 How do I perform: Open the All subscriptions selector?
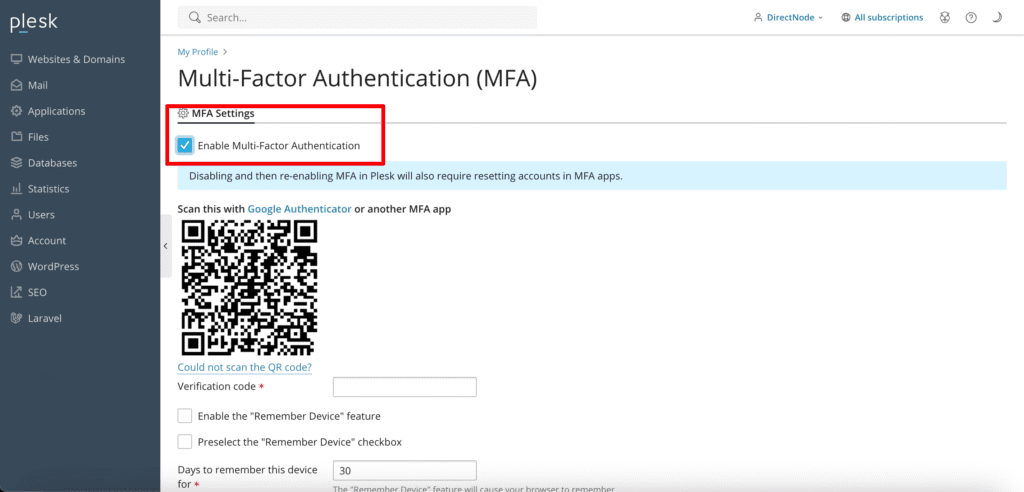[x=881, y=18]
